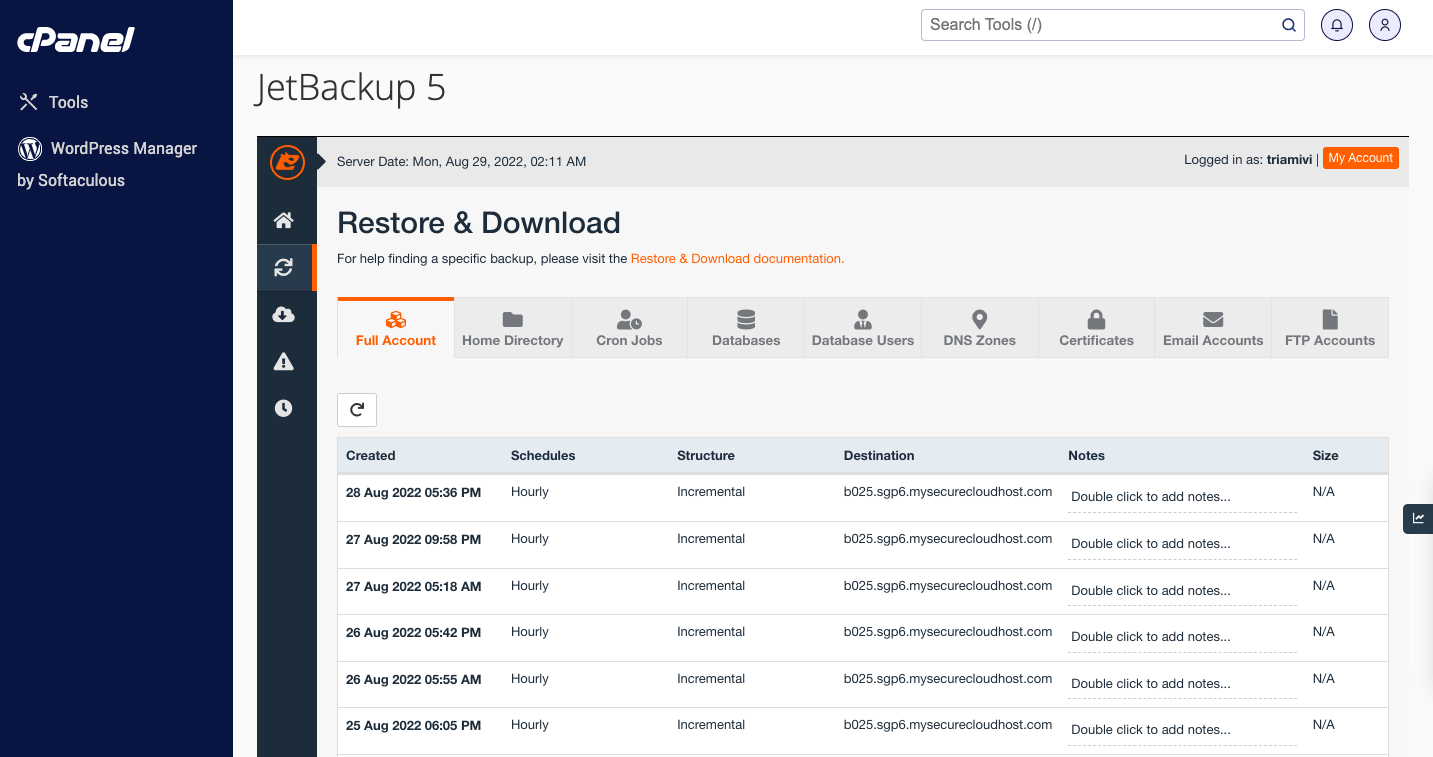This screenshot has height=757, width=1433.
Task: Switch to the Databases tab
Action: tap(746, 328)
